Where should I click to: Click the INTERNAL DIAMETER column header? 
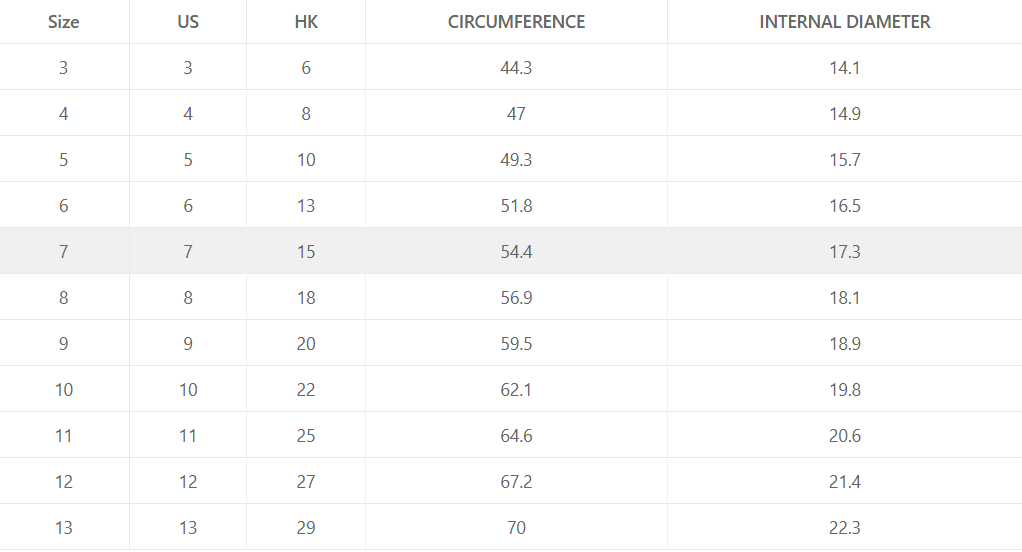tap(845, 22)
